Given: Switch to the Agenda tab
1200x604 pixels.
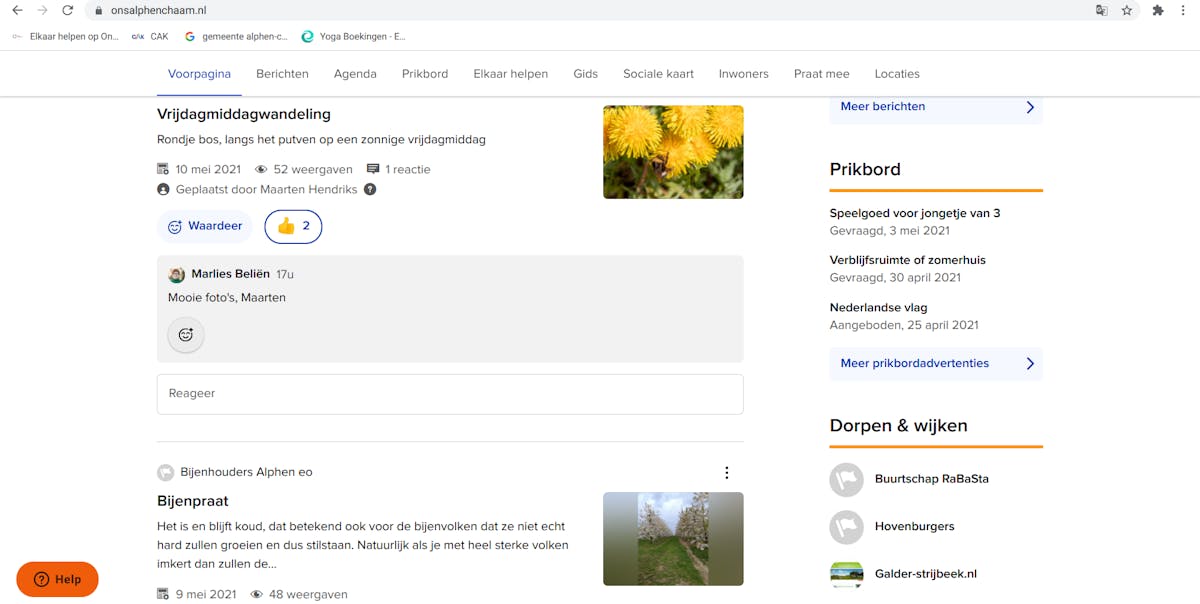Looking at the screenshot, I should [x=355, y=74].
